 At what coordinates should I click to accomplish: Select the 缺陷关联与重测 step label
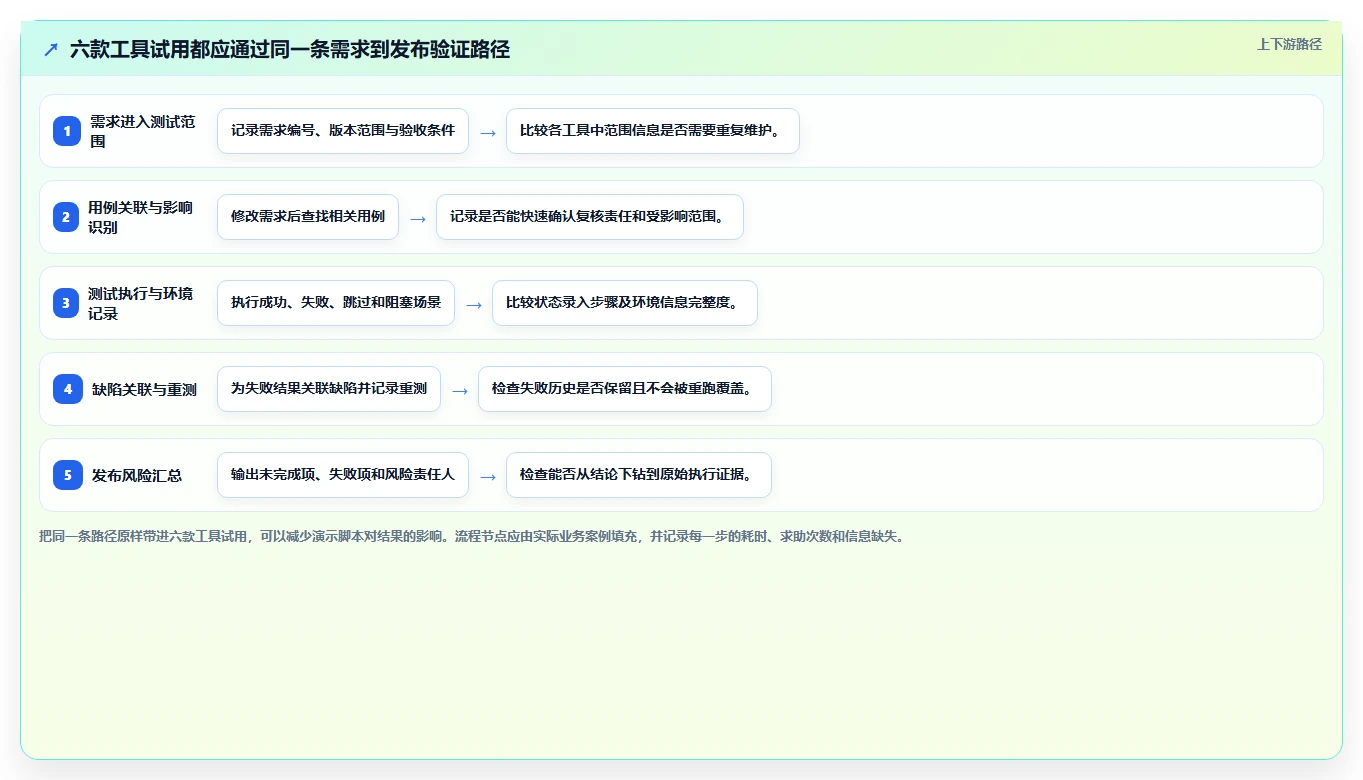(x=144, y=389)
